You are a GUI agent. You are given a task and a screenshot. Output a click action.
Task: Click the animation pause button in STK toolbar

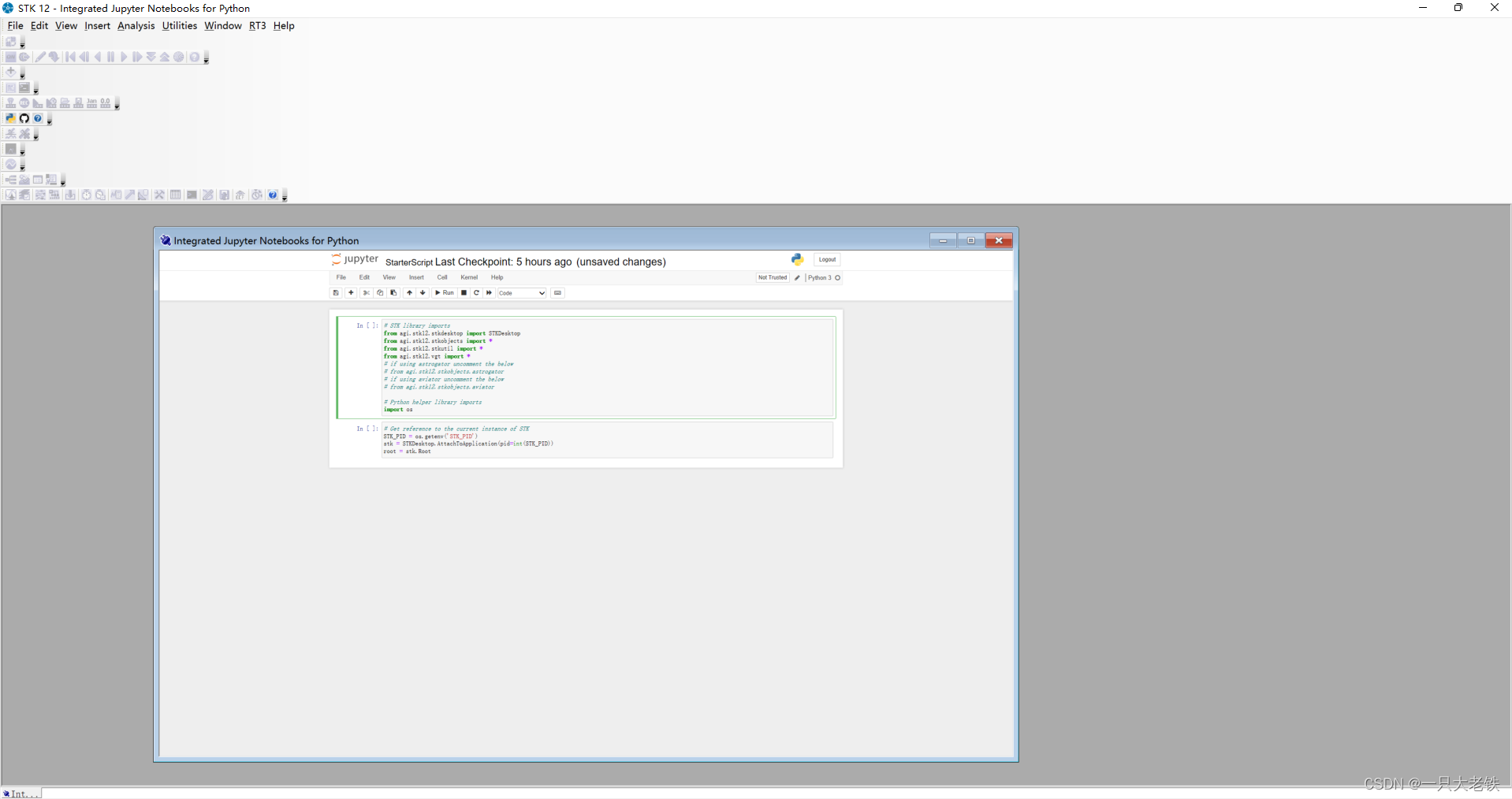110,57
